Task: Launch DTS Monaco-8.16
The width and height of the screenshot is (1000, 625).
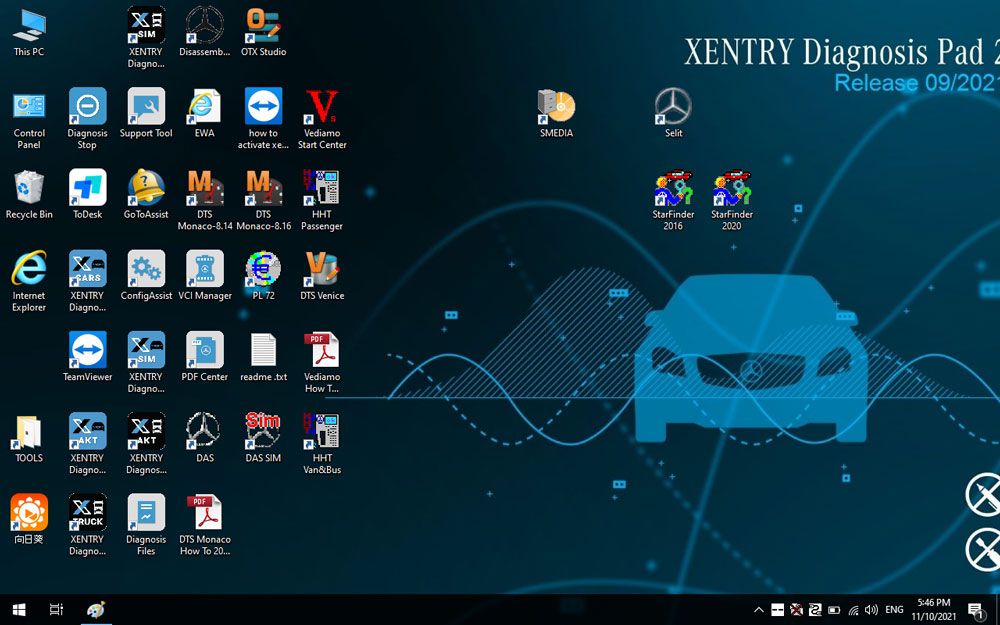Action: [263, 200]
